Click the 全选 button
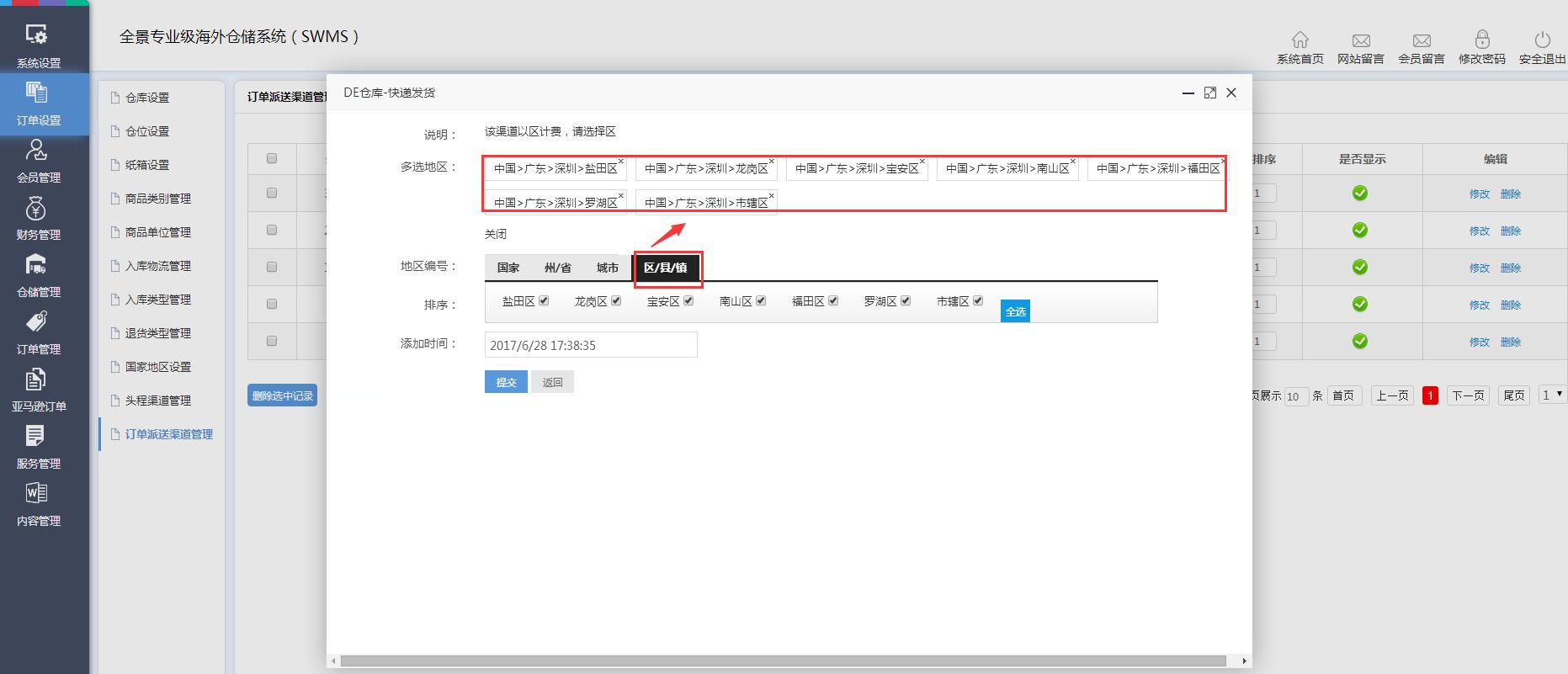 [x=1015, y=311]
